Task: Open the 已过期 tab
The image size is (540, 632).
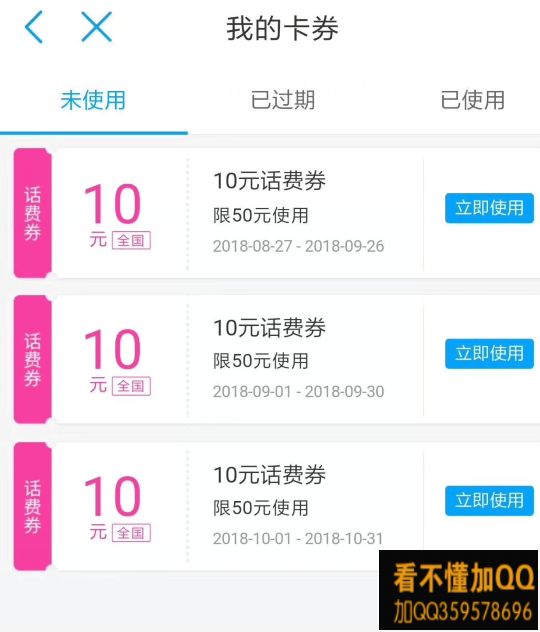Action: pos(283,100)
